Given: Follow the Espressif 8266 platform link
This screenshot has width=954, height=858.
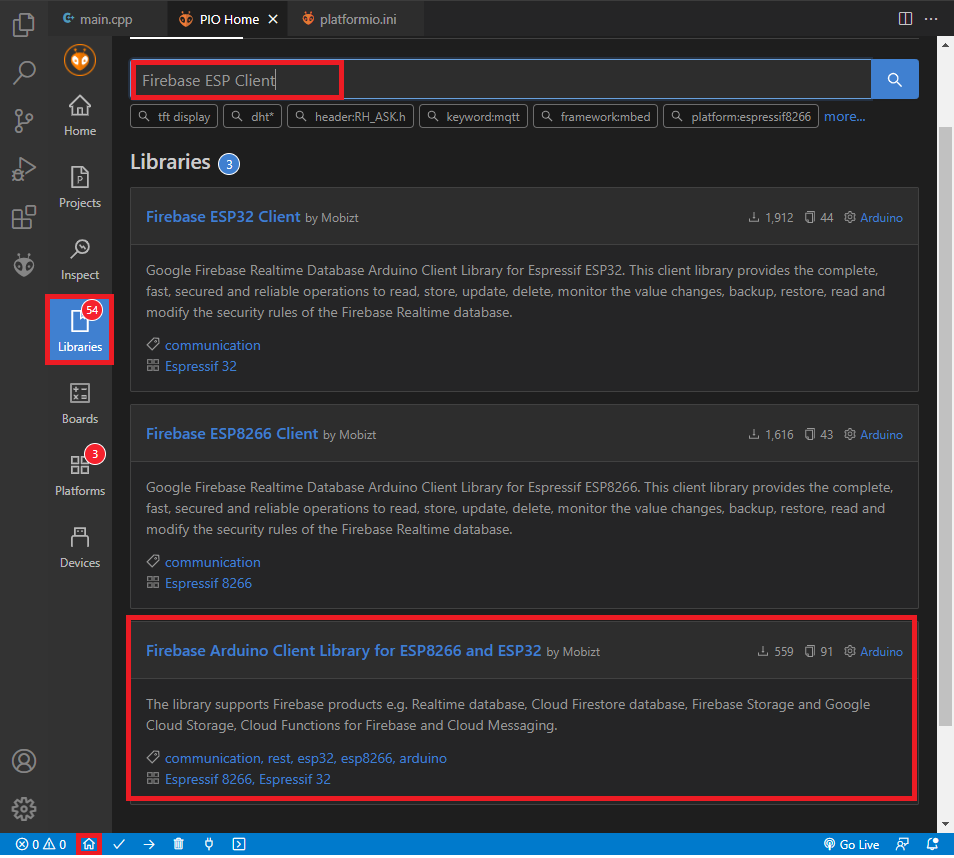Looking at the screenshot, I should coord(207,582).
